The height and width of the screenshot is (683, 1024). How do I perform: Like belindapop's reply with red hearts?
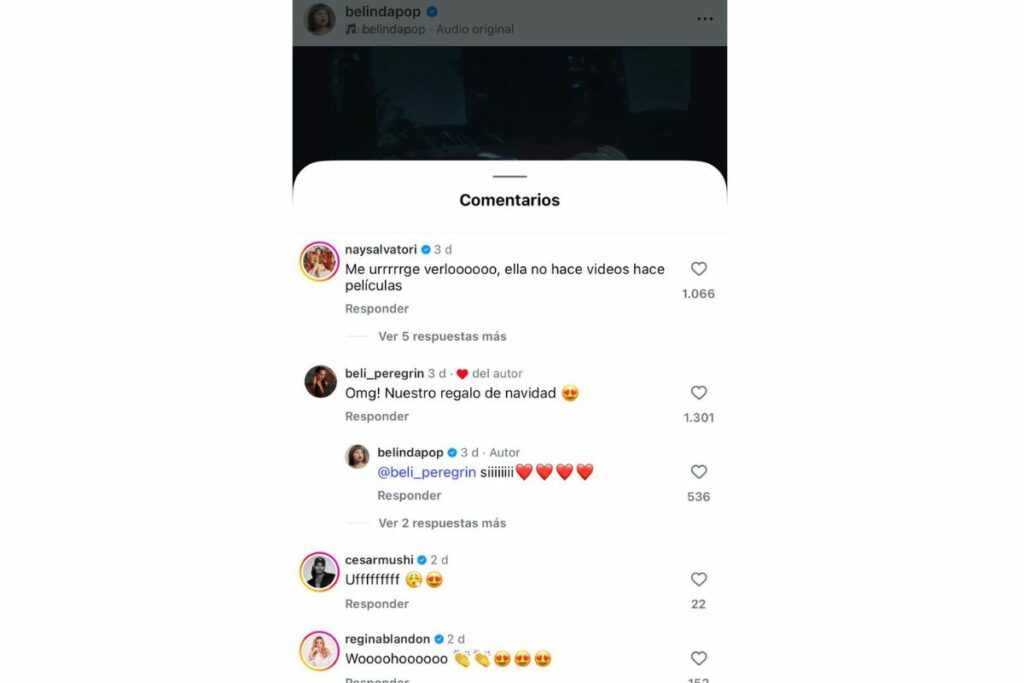(699, 472)
